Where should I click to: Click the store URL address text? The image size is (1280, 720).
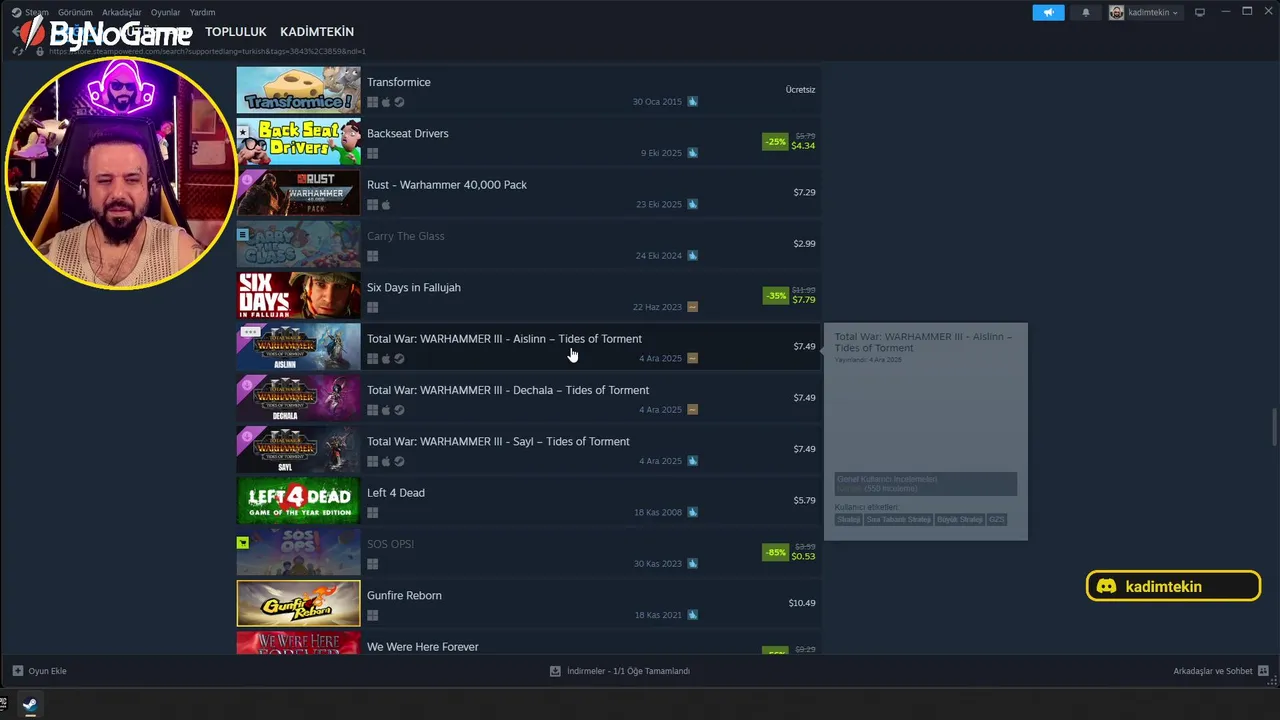point(207,51)
